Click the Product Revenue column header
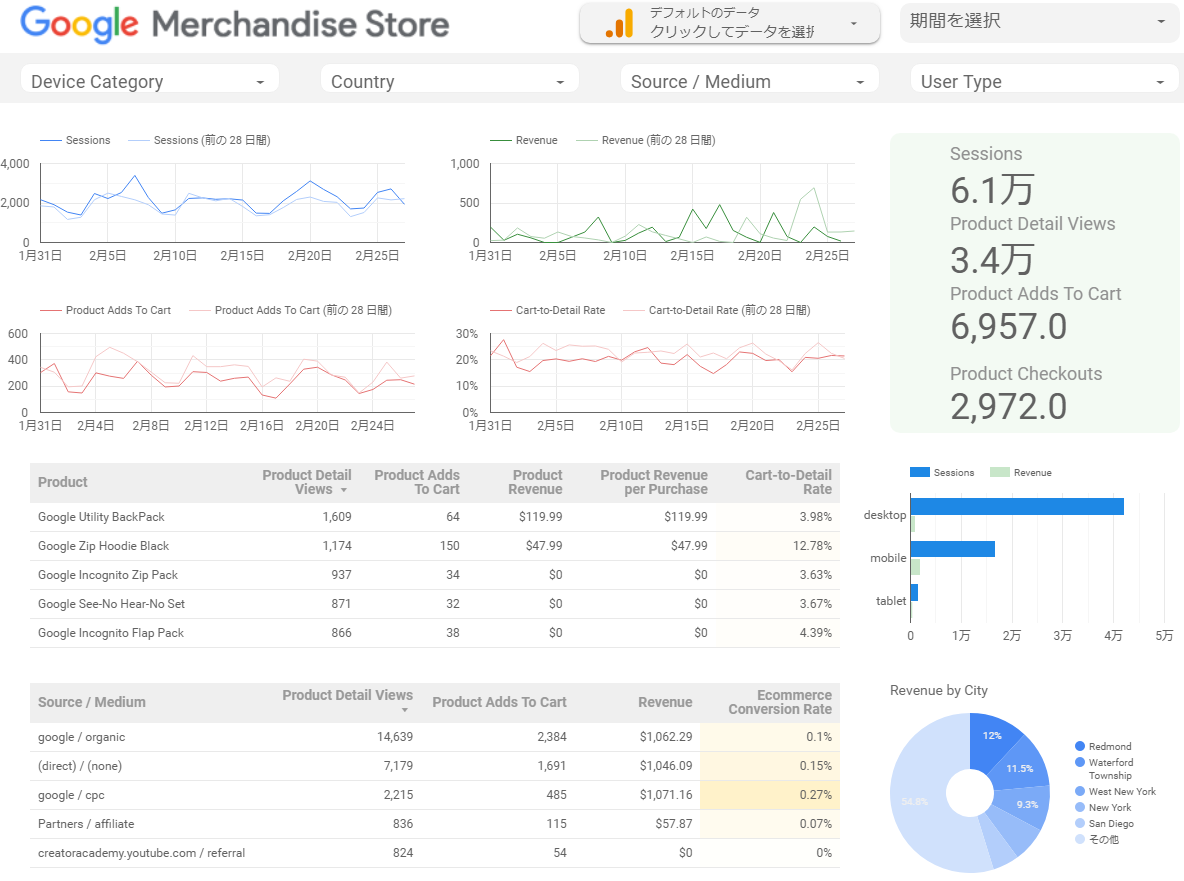Screen dimensions: 1184x881 (x=536, y=482)
